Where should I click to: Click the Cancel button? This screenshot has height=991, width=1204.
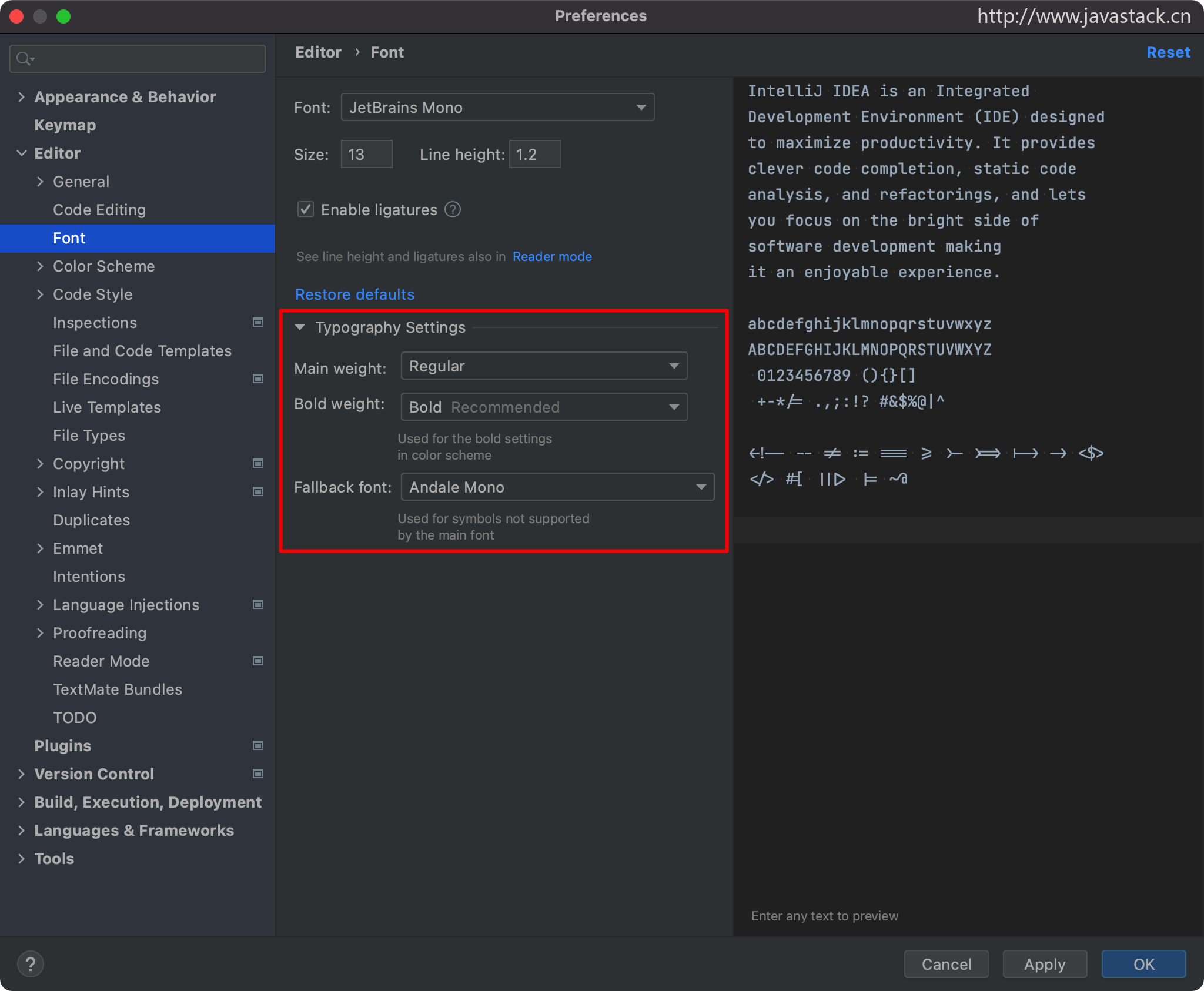coord(946,964)
